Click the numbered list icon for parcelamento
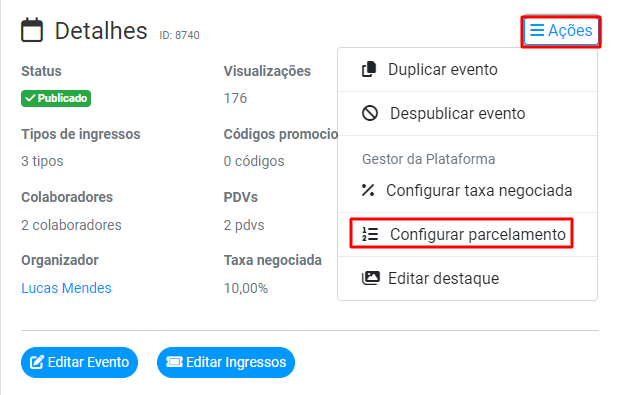 (x=370, y=234)
